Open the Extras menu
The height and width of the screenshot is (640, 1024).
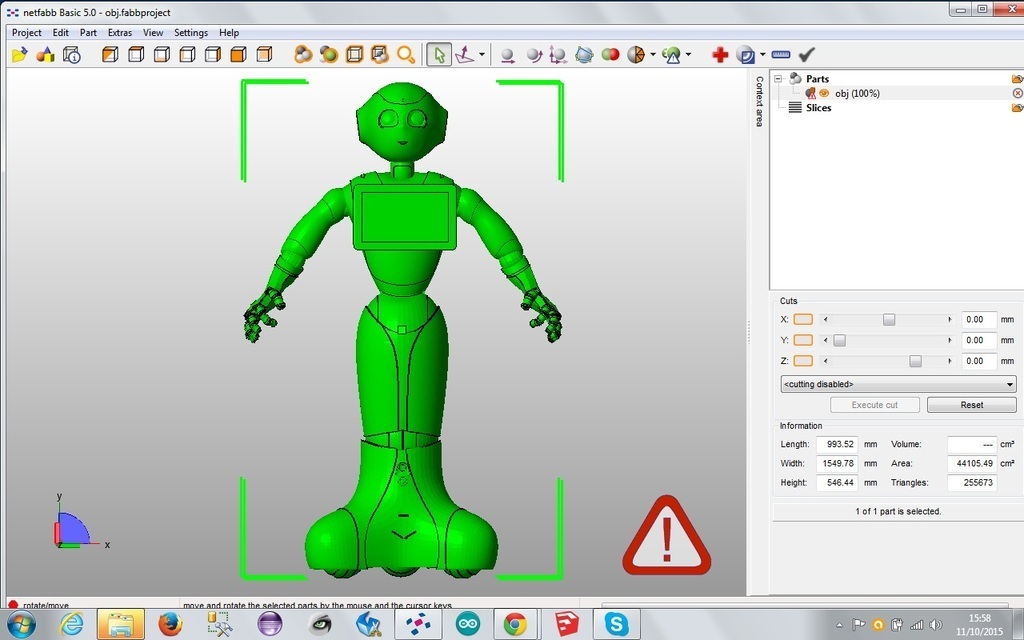point(120,33)
